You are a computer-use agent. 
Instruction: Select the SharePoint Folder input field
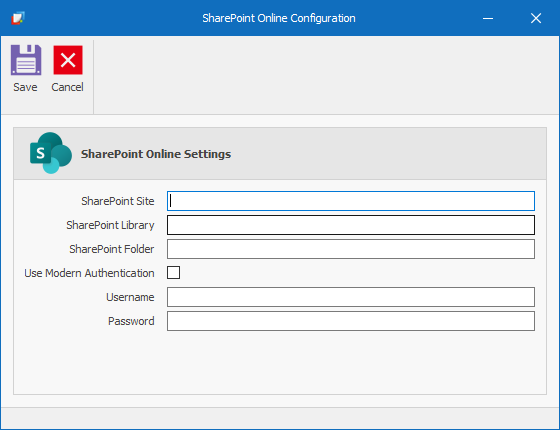(351, 249)
